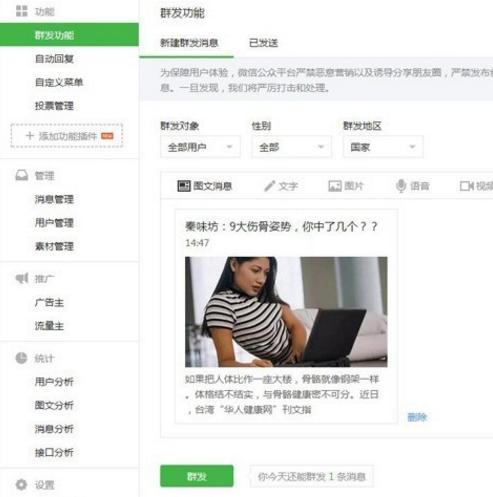Open 流量主 under 推广
493x497 pixels.
click(x=49, y=326)
